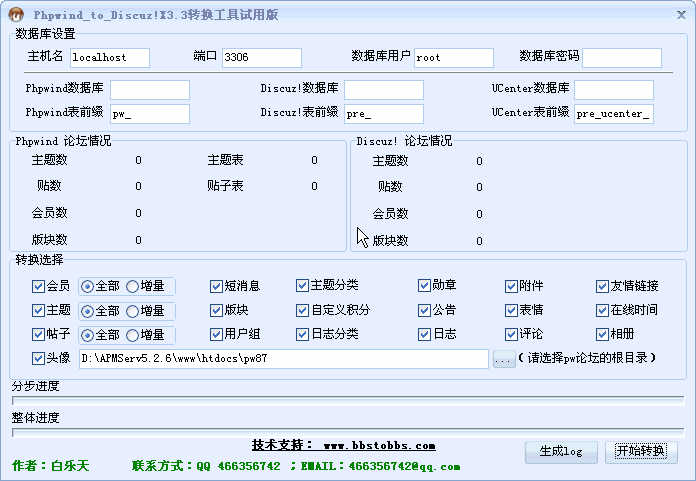Toggle the 评论 checkbox
This screenshot has height=481, width=696.
point(511,334)
